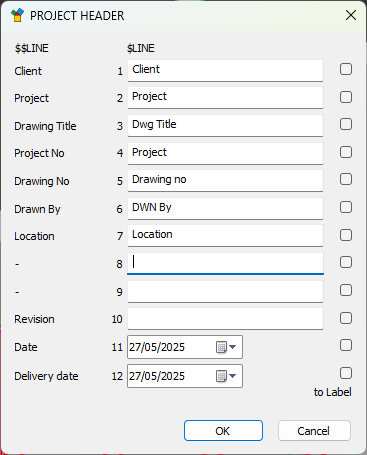Focus the empty line 9 field
The width and height of the screenshot is (367, 455).
click(x=225, y=291)
